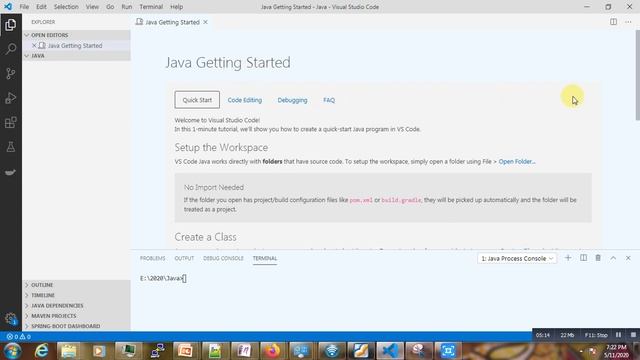Expand the Spring-Boot Dashboard section

77,326
